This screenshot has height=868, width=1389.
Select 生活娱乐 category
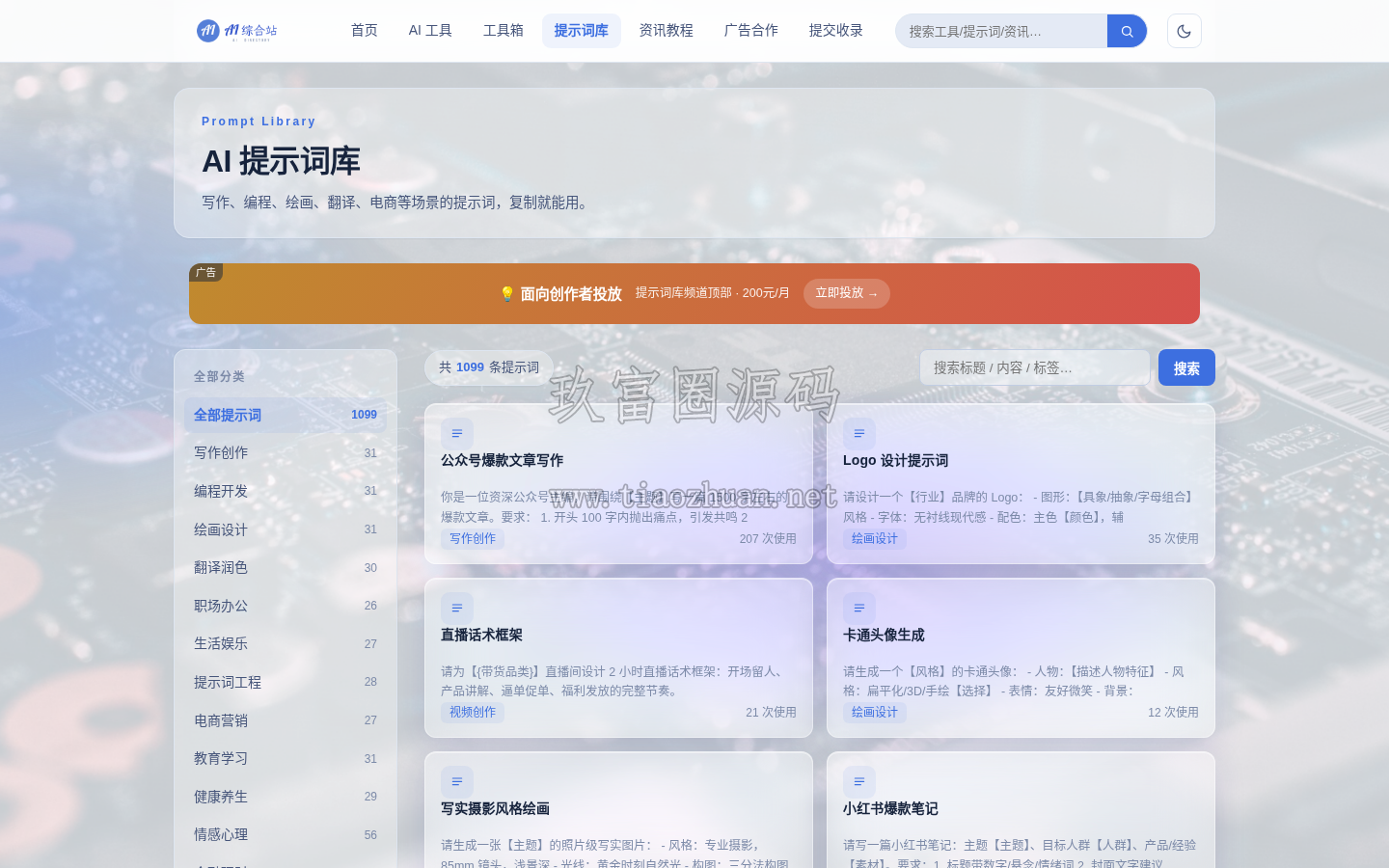[286, 643]
